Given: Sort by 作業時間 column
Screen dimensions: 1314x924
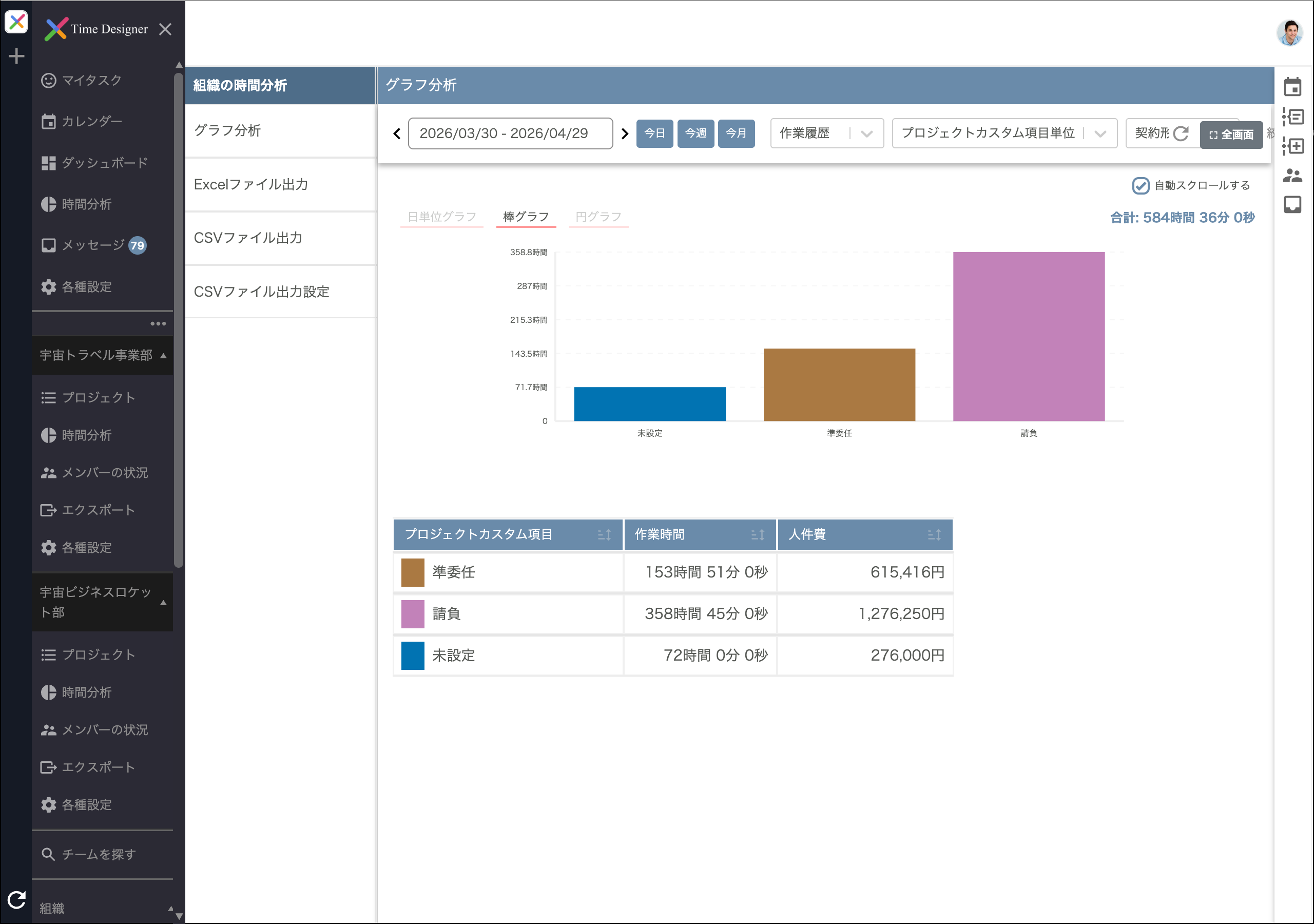Looking at the screenshot, I should tap(758, 535).
